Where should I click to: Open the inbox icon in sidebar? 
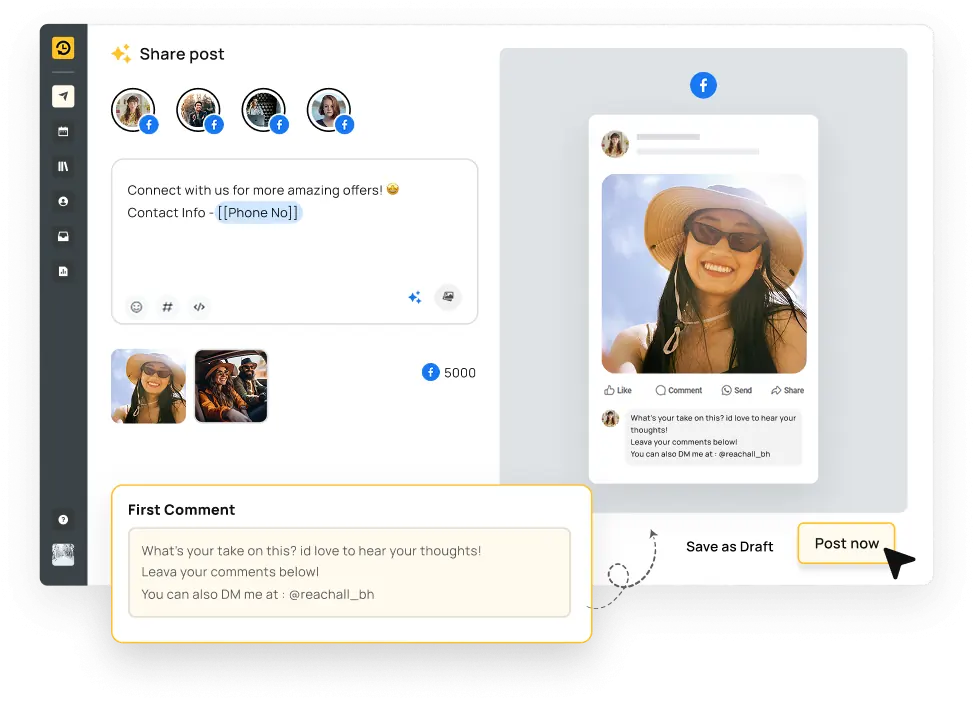(x=63, y=237)
